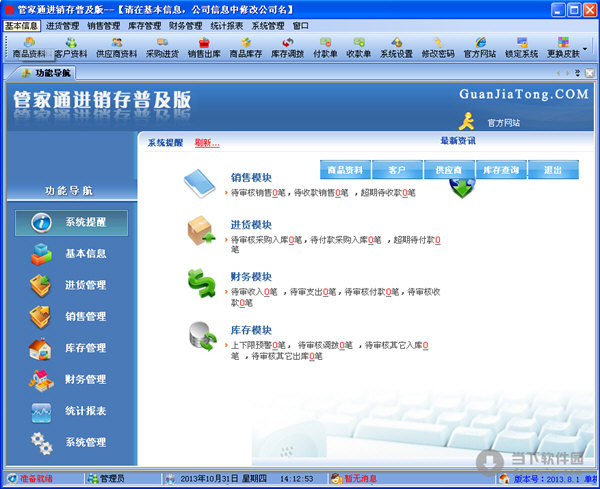The height and width of the screenshot is (489, 600).
Task: Click the 库存模块 heading
Action: pyautogui.click(x=251, y=330)
